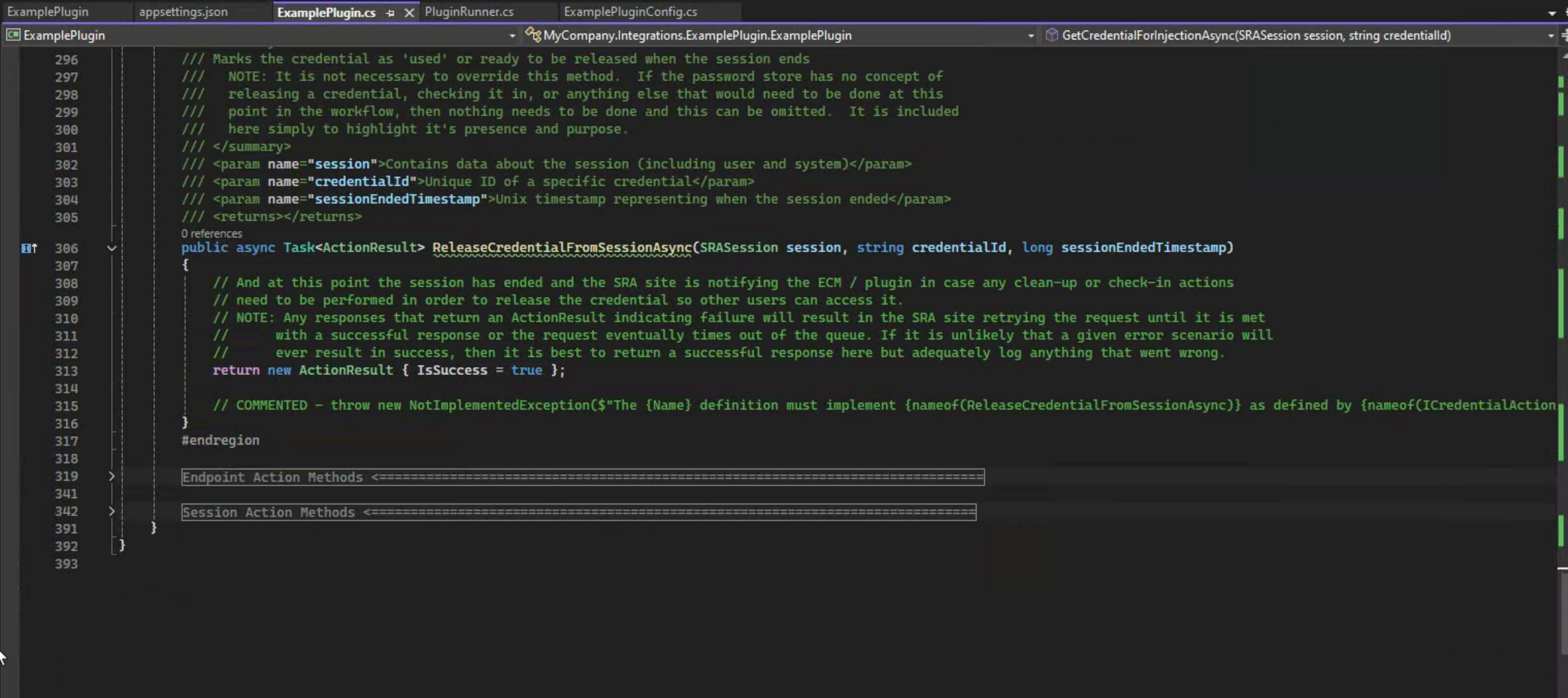Click the "sessionEndedTimestamp" param name on line 304

click(398, 200)
